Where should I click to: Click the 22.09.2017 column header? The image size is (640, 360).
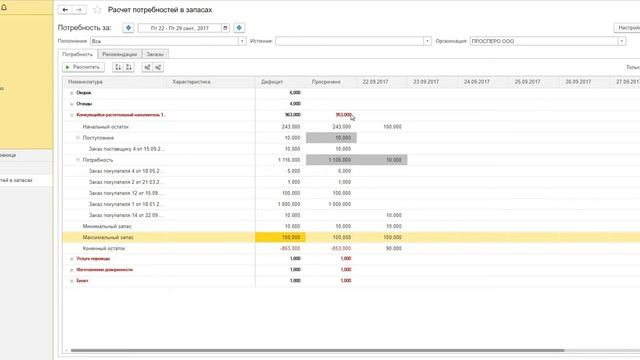(382, 82)
